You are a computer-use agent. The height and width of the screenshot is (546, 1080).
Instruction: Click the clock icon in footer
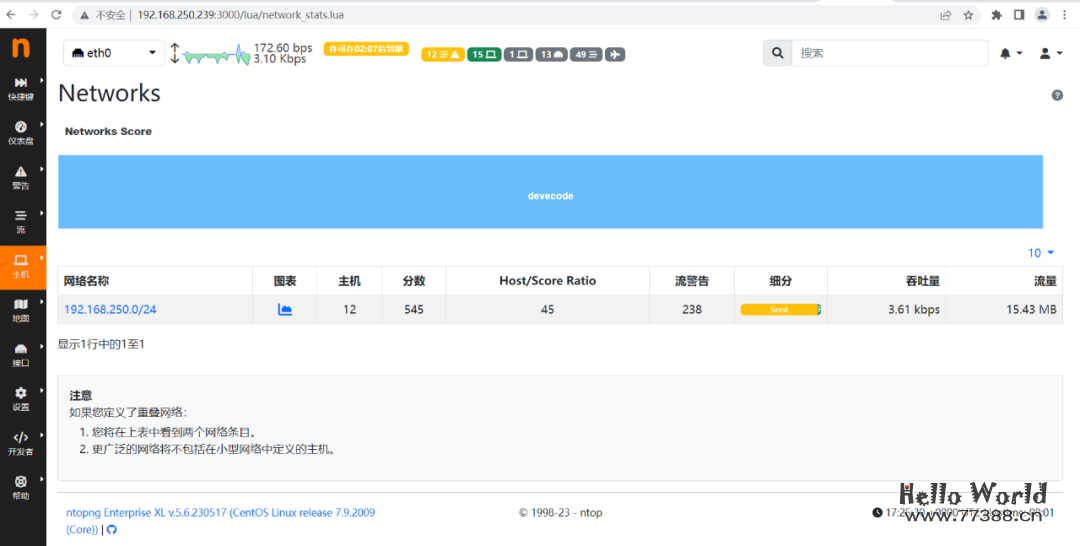[877, 512]
